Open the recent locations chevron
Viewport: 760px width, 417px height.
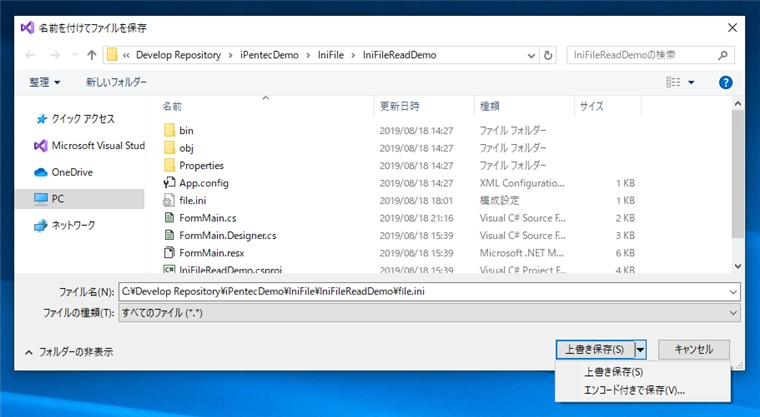click(74, 55)
